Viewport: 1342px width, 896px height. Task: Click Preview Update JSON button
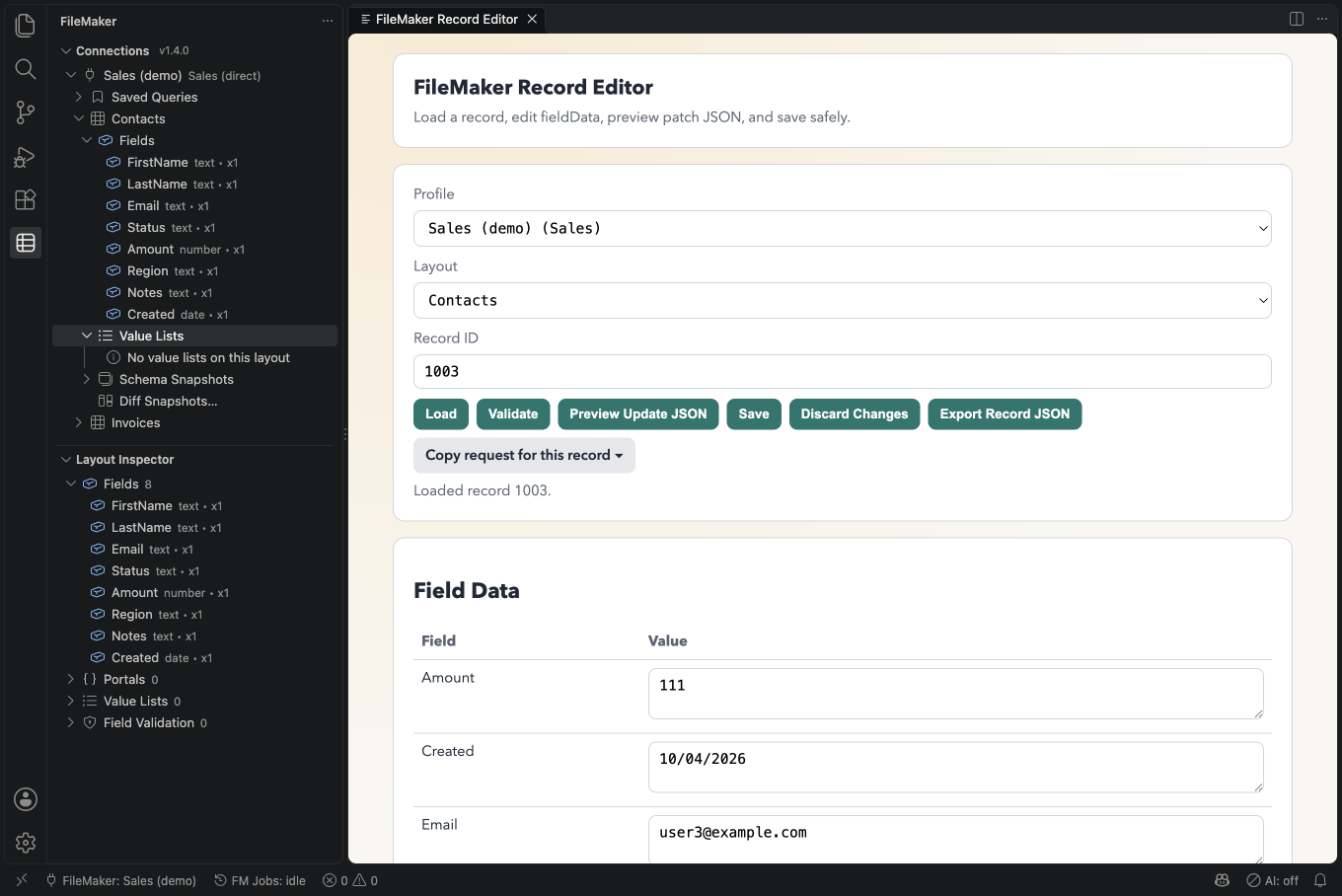tap(638, 414)
